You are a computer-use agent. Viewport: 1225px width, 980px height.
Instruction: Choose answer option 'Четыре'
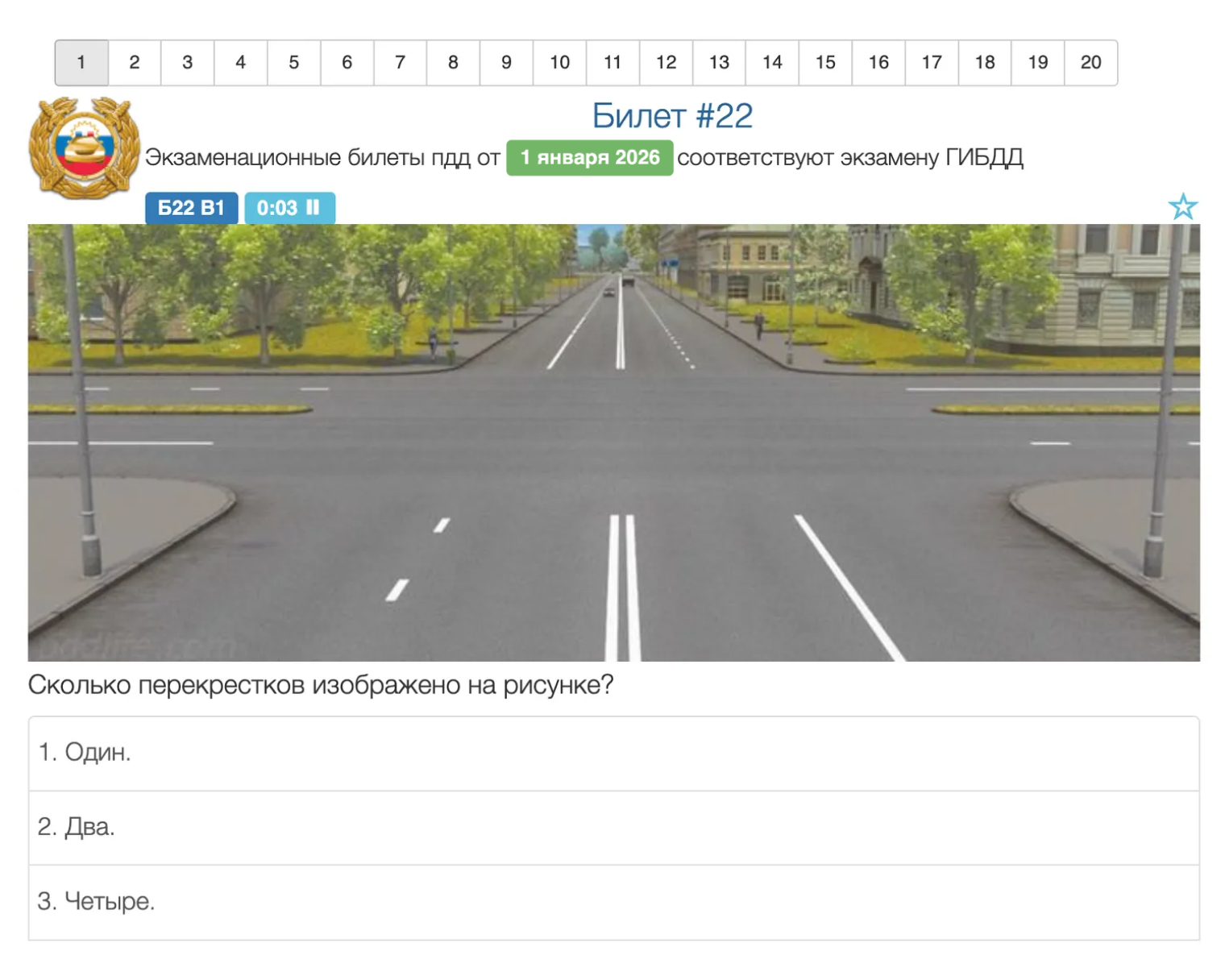tap(613, 901)
